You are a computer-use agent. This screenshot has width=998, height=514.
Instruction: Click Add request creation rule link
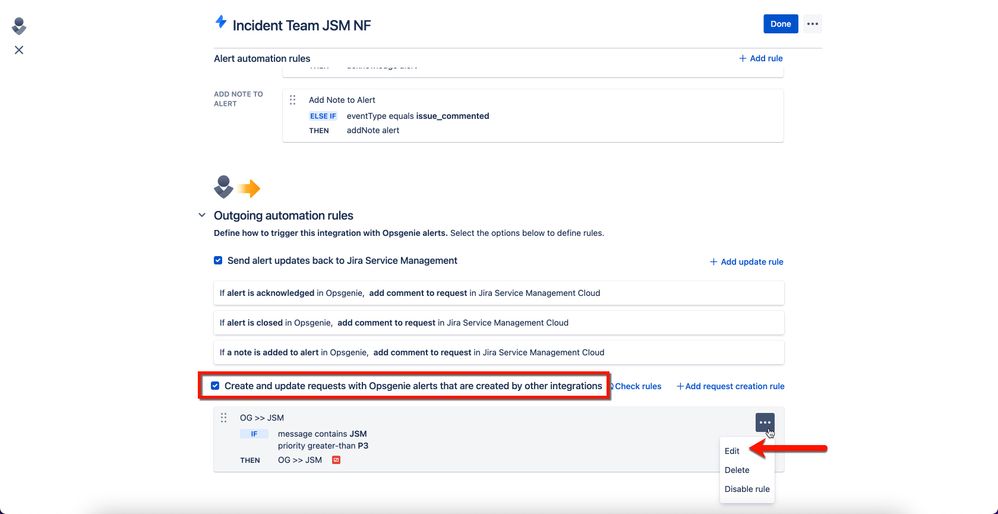[730, 386]
